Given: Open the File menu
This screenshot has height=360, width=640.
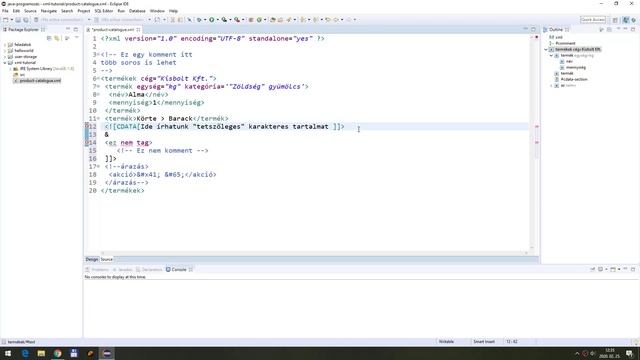Looking at the screenshot, I should click(5, 11).
